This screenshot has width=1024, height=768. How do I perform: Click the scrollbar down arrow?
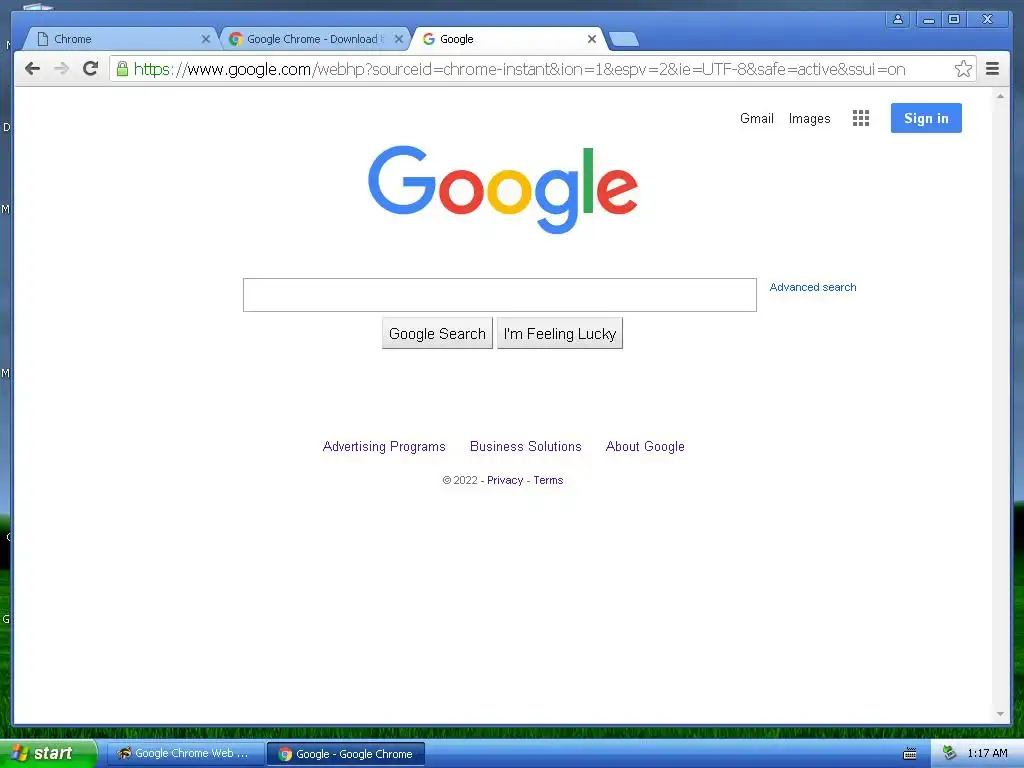click(x=1000, y=714)
